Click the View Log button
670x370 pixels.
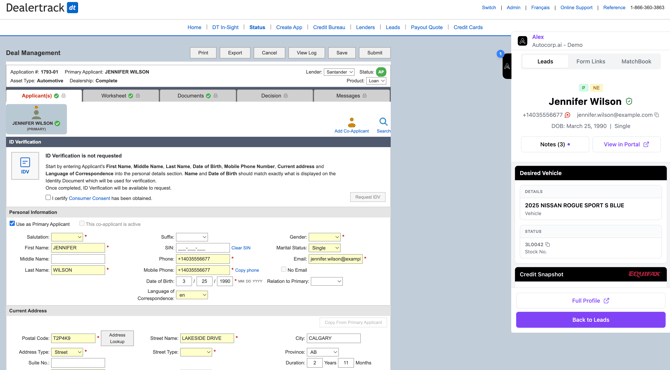(306, 53)
